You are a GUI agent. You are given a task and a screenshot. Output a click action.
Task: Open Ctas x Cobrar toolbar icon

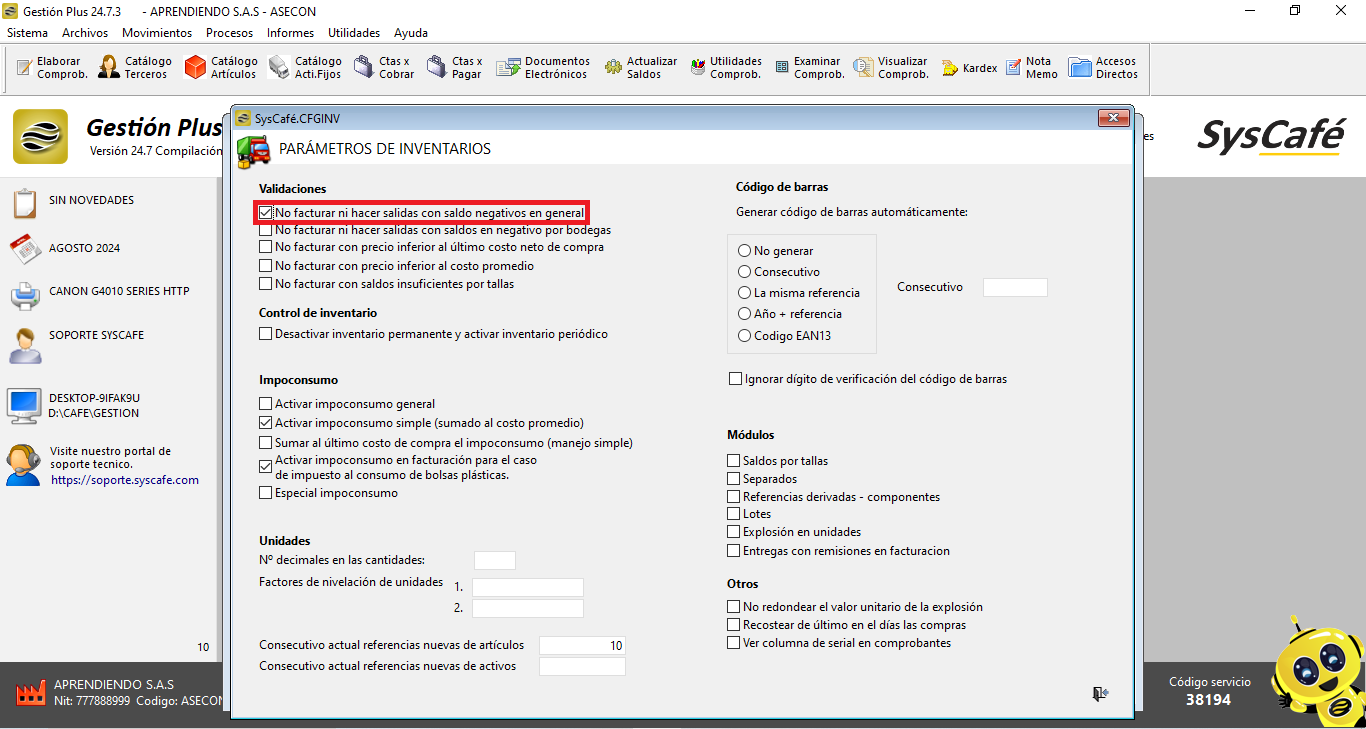(352, 67)
